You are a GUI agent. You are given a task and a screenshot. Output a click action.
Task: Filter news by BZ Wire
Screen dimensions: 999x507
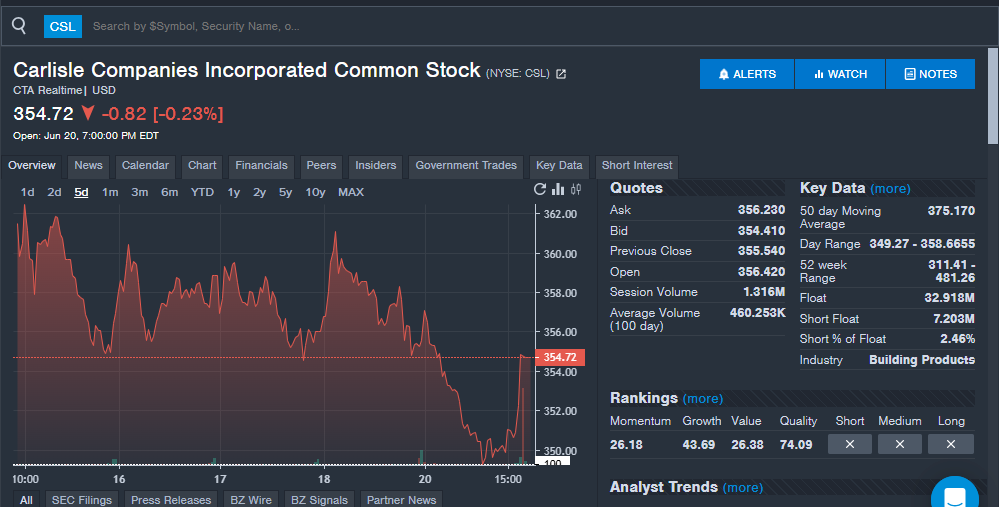tap(251, 500)
